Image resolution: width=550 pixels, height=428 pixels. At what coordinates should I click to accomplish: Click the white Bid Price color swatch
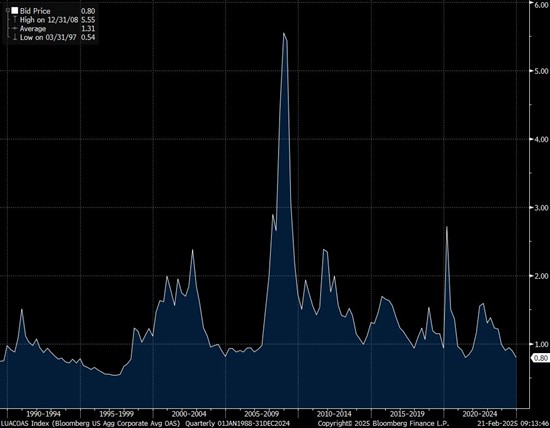click(14, 11)
